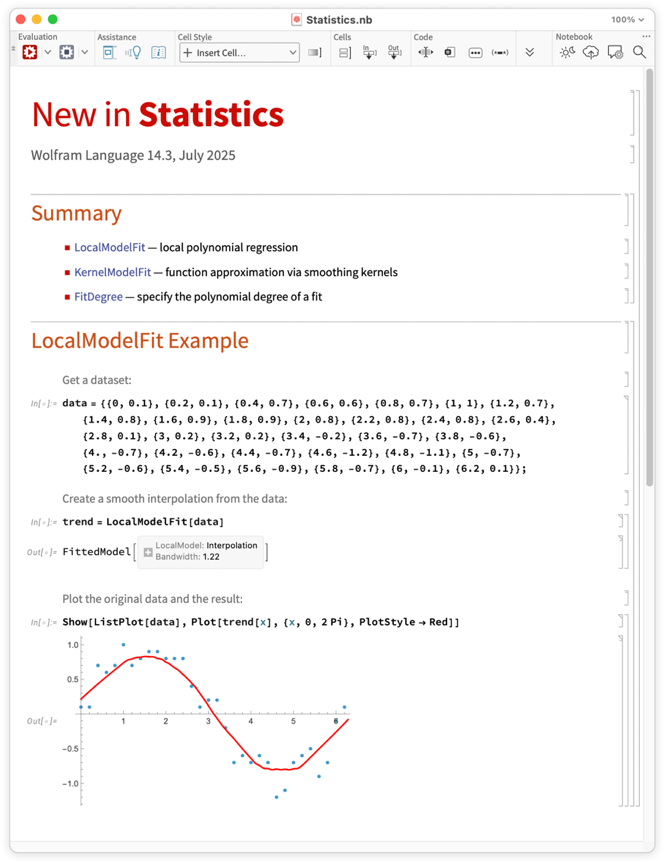Viewport: 665px width, 863px height.
Task: Click the second Code icon with small square
Action: click(x=450, y=52)
